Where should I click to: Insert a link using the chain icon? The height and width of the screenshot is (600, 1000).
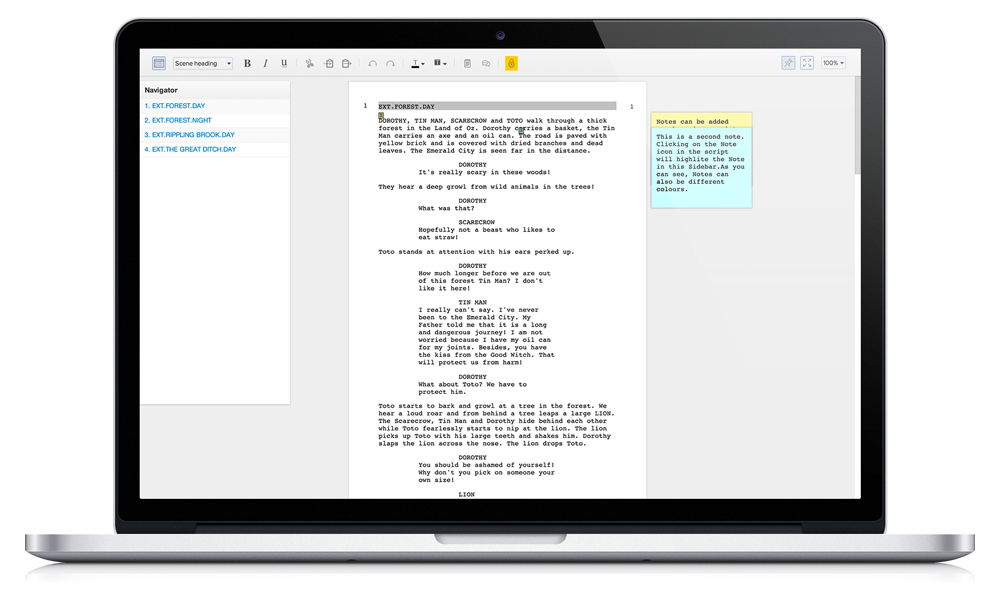pyautogui.click(x=487, y=63)
